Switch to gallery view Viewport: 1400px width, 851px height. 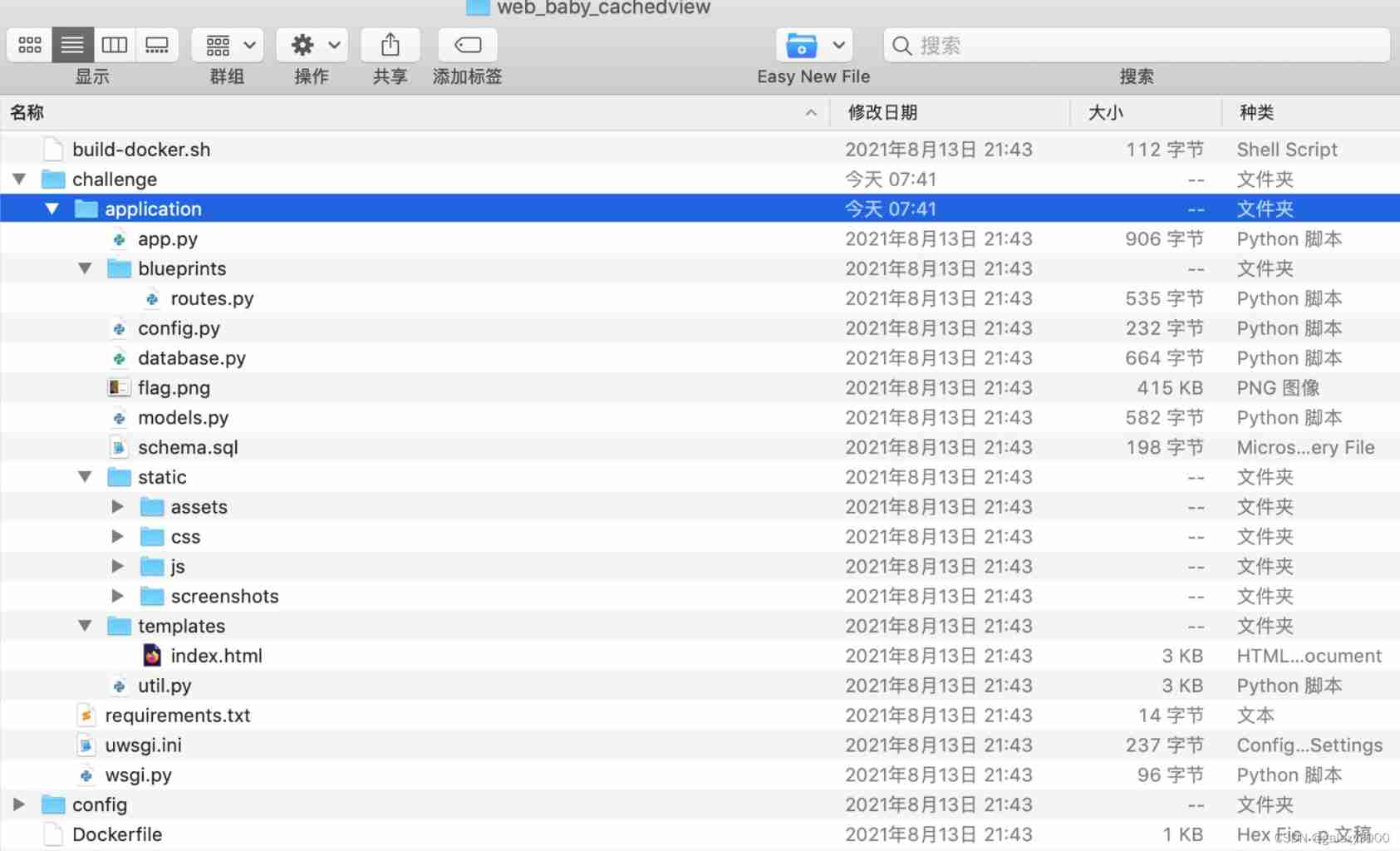pyautogui.click(x=157, y=45)
